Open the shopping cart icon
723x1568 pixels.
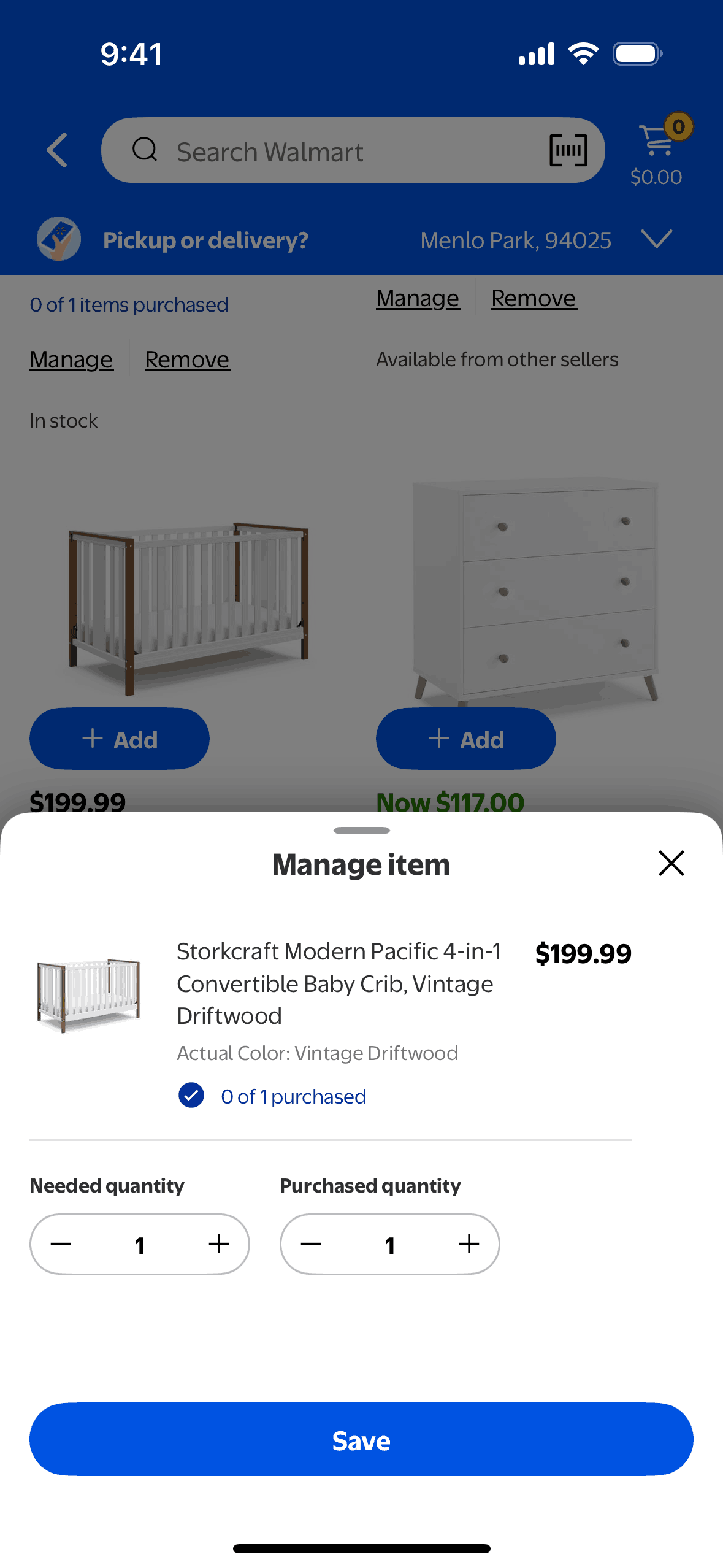(x=657, y=141)
